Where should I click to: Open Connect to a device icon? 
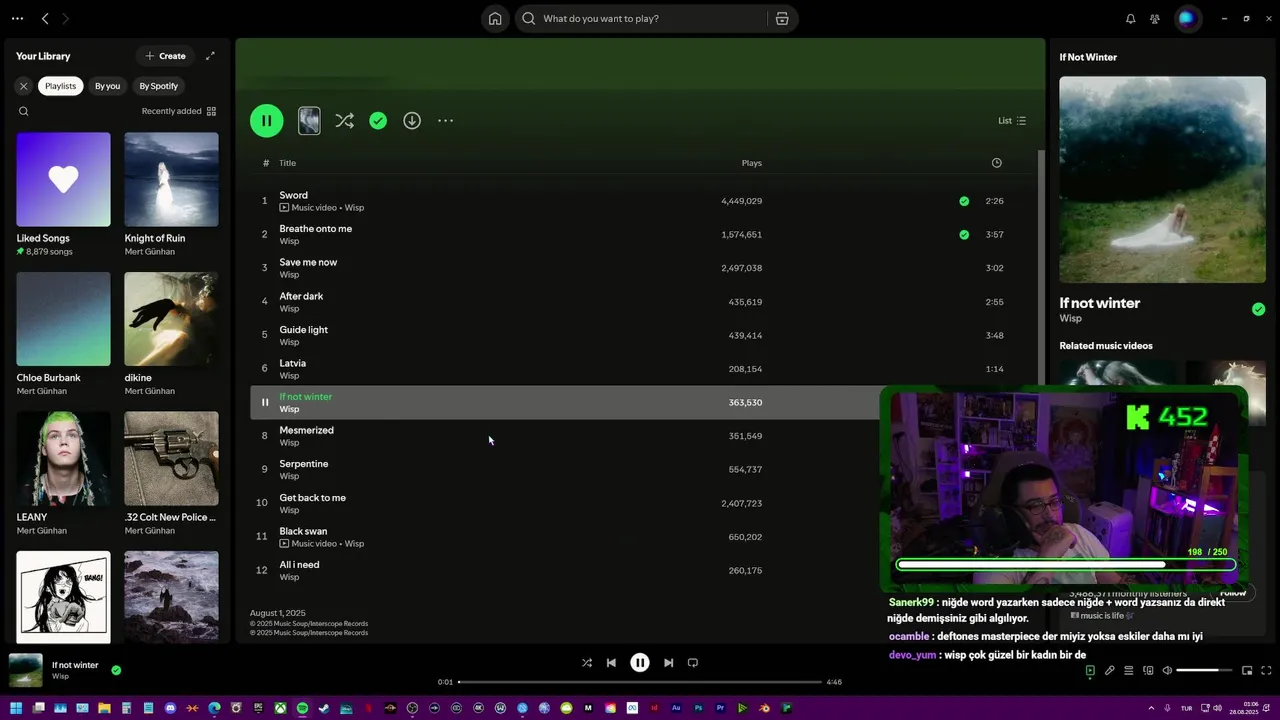pyautogui.click(x=1148, y=670)
